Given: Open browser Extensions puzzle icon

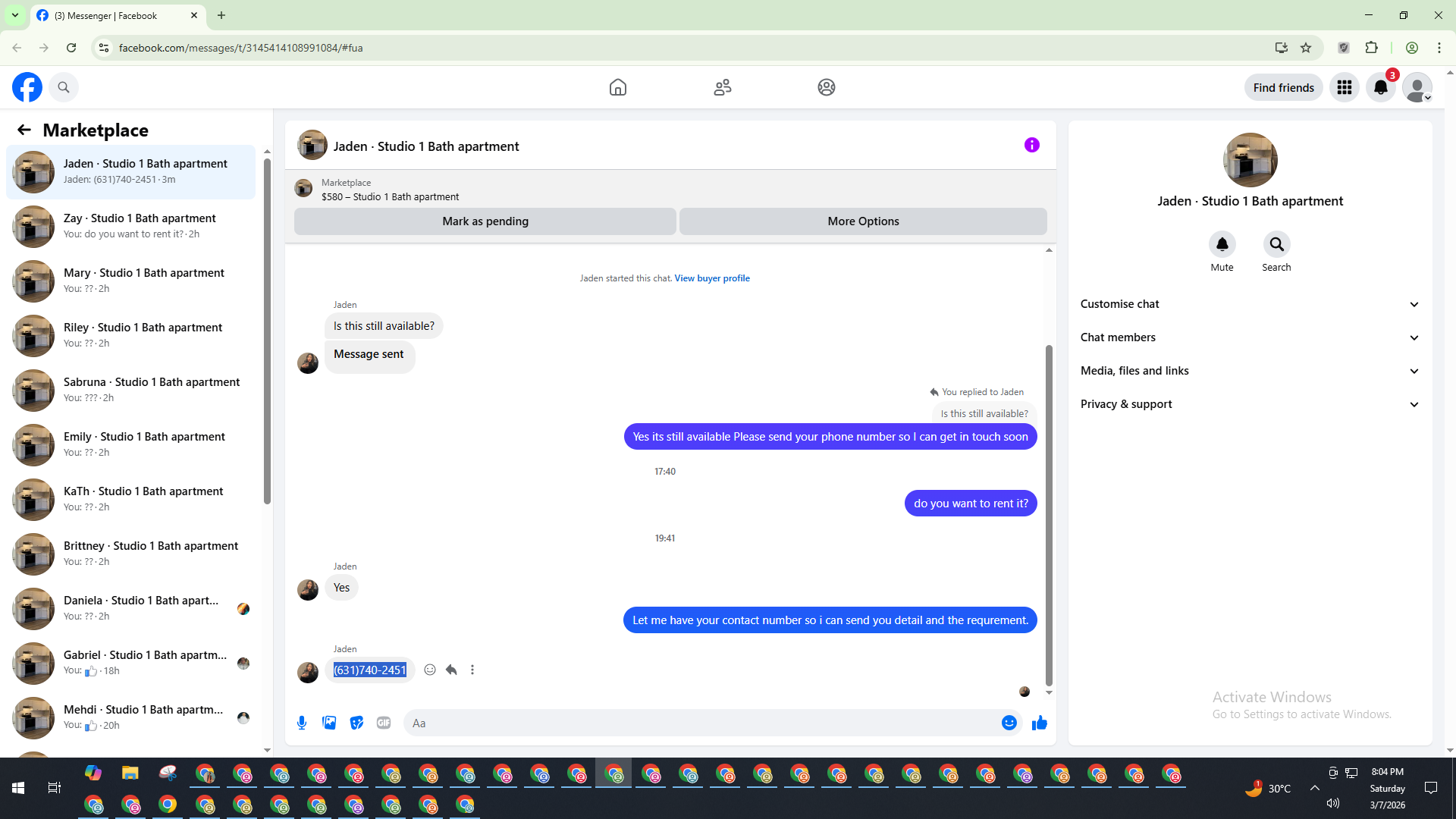Looking at the screenshot, I should coord(1371,48).
